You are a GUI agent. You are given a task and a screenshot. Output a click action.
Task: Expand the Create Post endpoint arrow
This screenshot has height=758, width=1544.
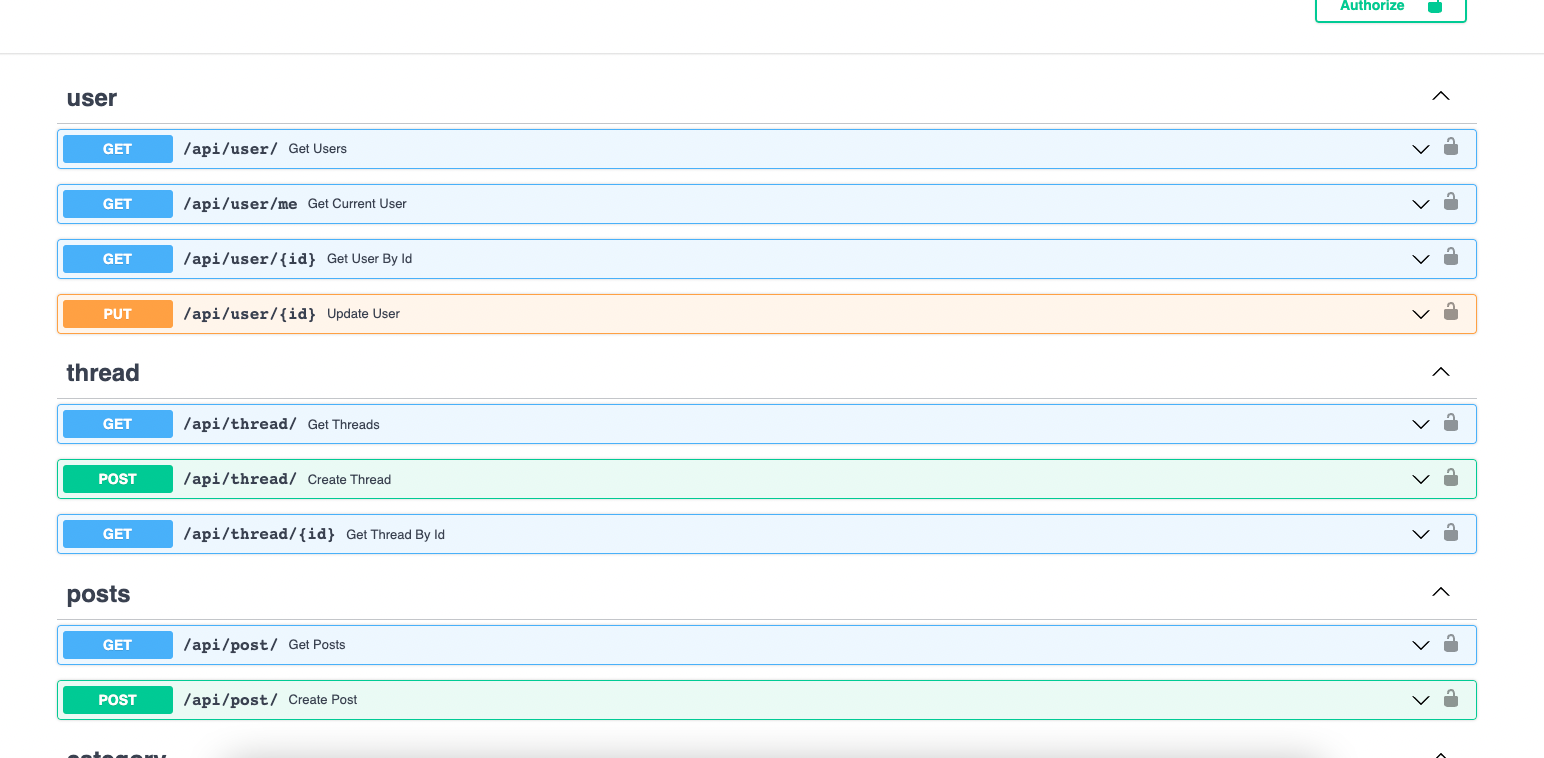1420,700
